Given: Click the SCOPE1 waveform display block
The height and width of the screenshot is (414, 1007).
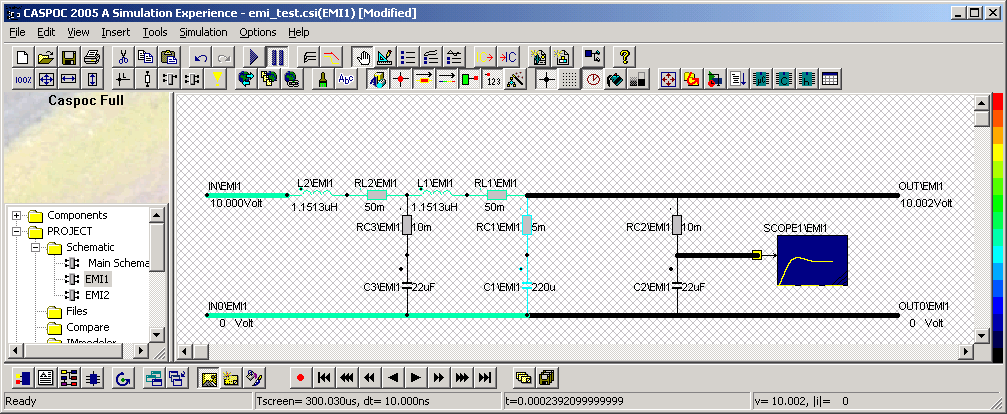Looking at the screenshot, I should tap(812, 262).
